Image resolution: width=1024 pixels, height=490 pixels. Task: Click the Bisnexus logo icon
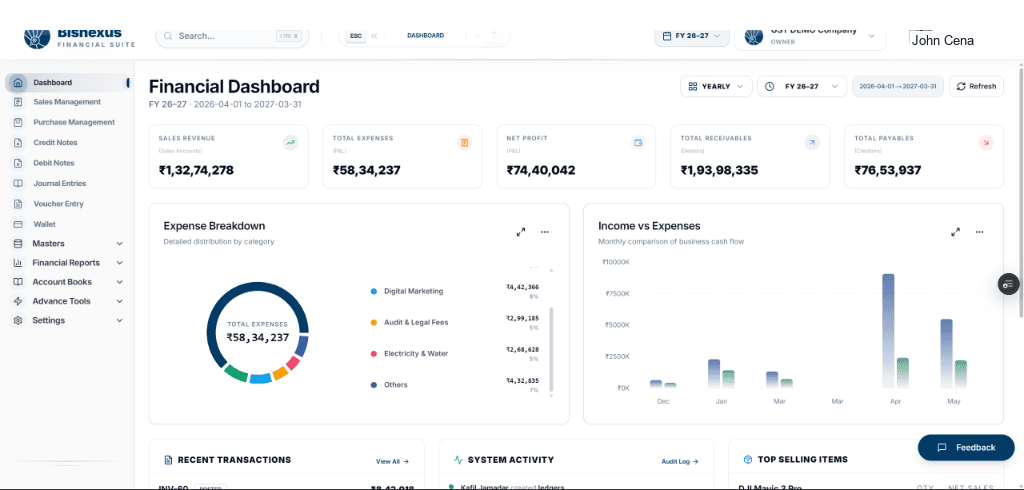pyautogui.click(x=37, y=37)
